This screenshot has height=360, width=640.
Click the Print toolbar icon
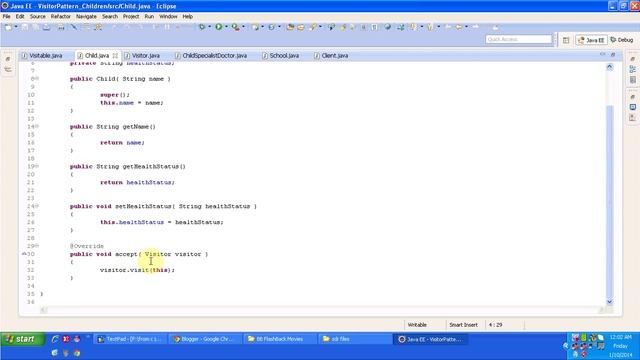(61, 27)
